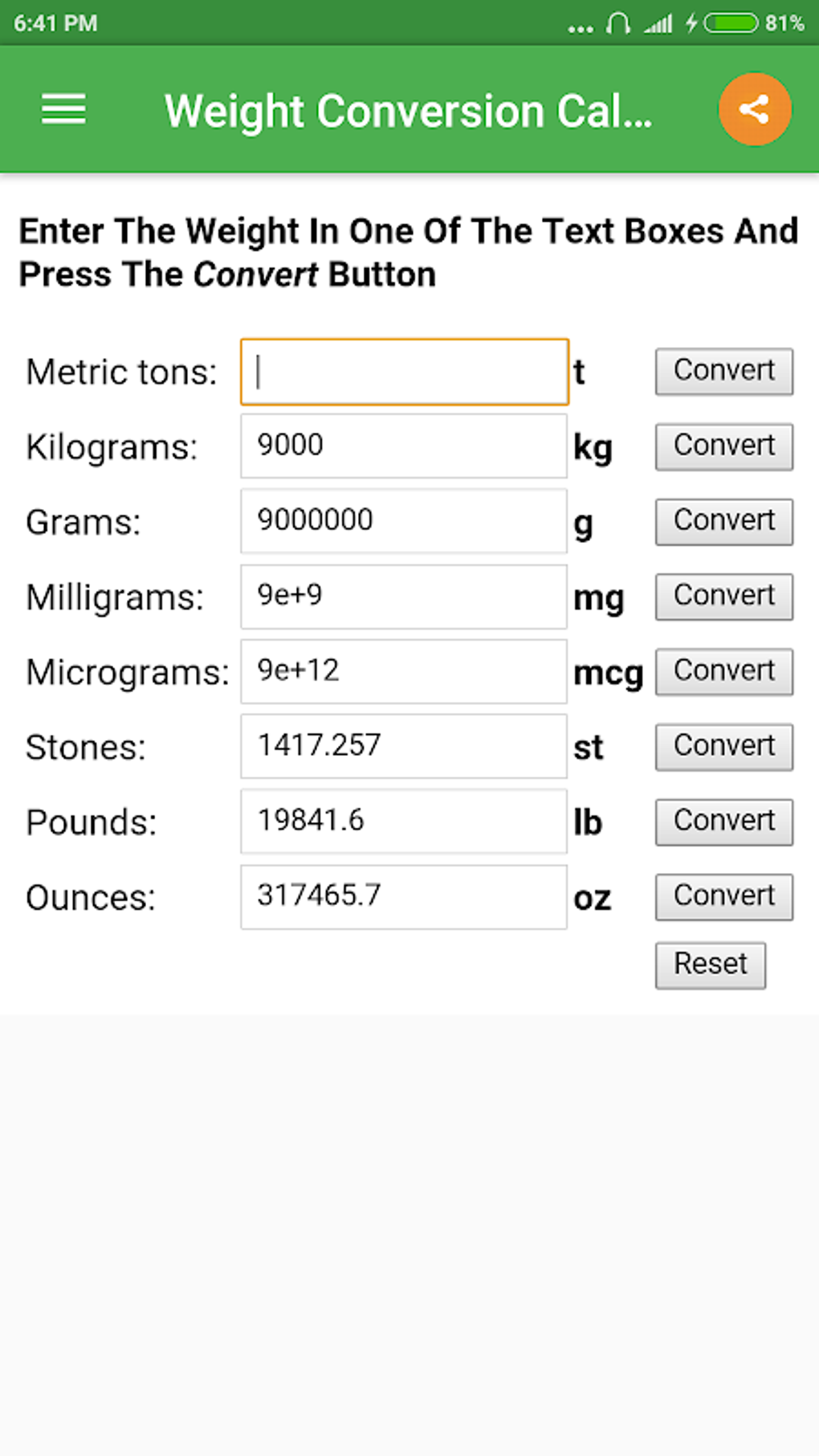Tap the signal strength icon

[658, 24]
